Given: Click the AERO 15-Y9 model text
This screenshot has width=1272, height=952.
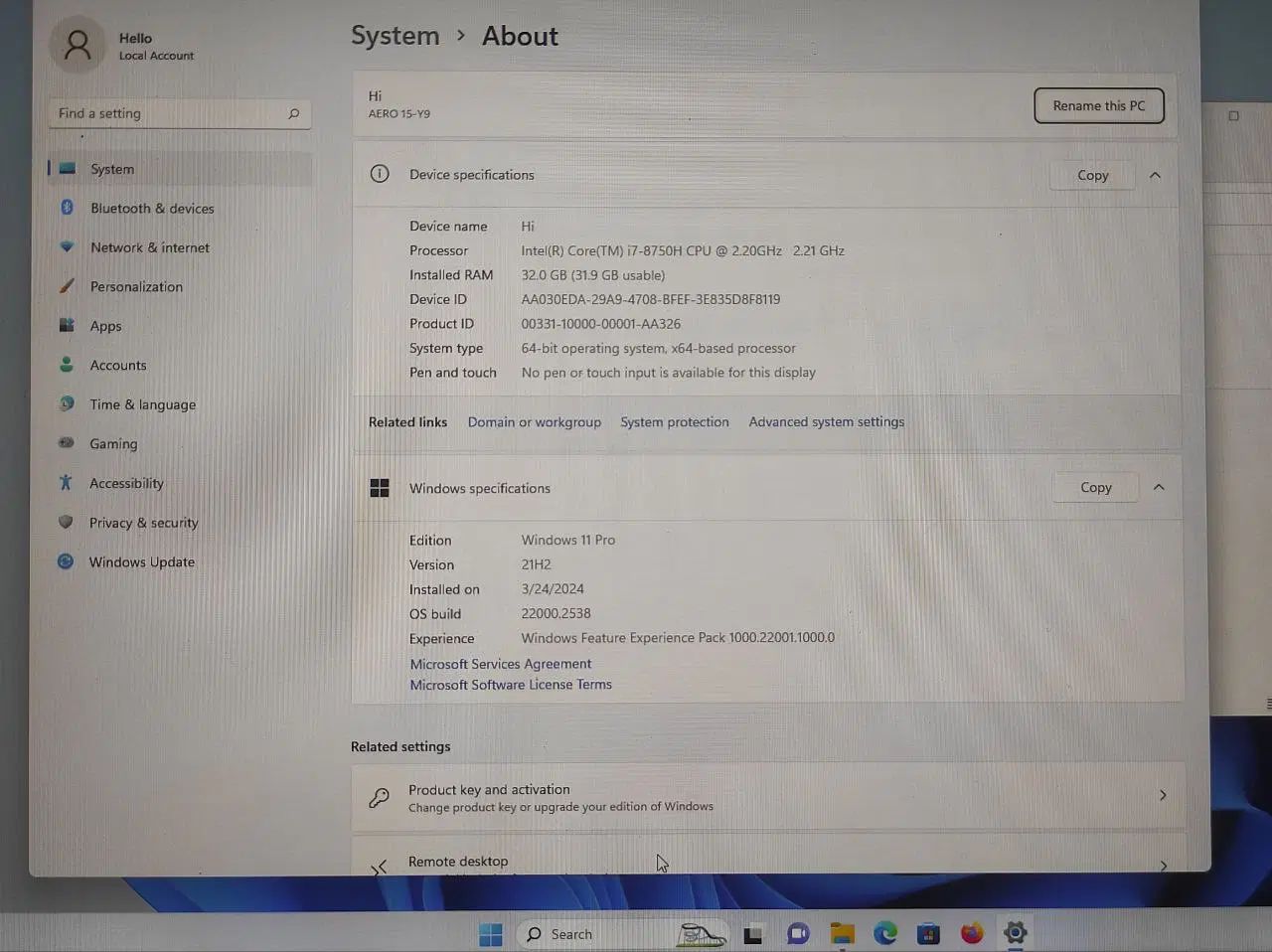Looking at the screenshot, I should (399, 114).
